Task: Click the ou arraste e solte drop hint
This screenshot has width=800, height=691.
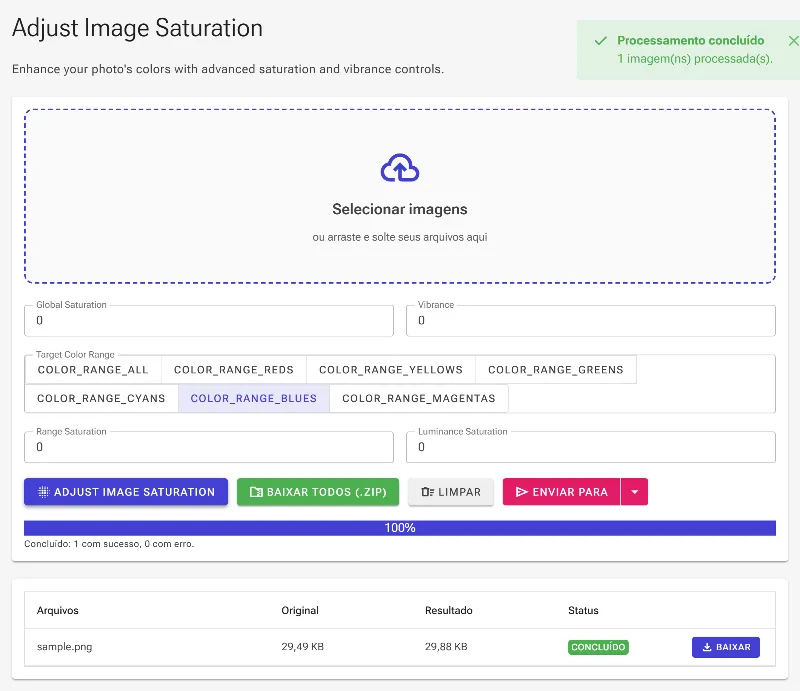Action: [x=399, y=237]
